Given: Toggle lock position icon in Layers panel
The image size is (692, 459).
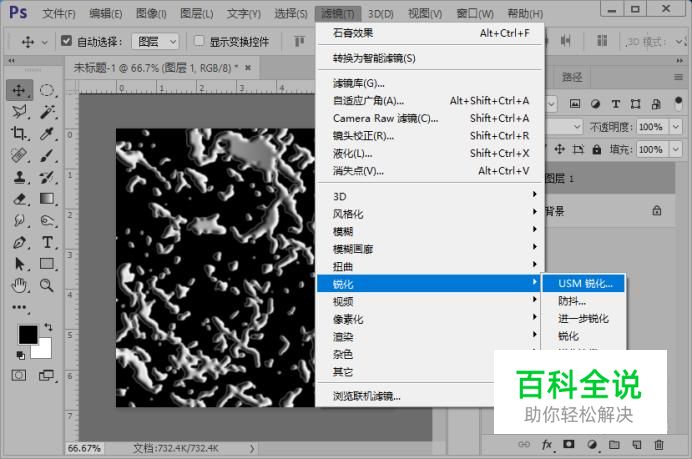Looking at the screenshot, I should coord(559,150).
